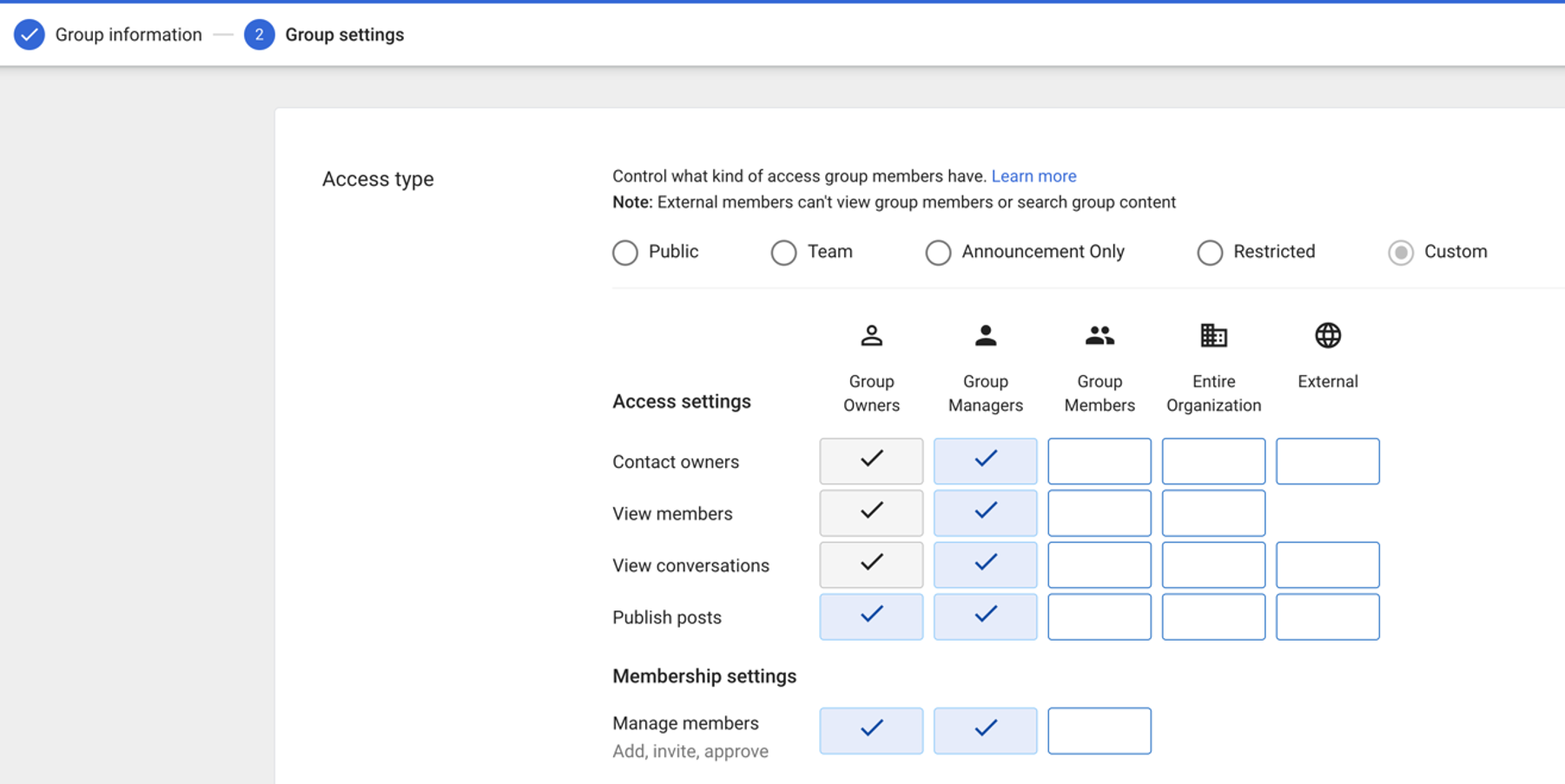Screen dimensions: 1565x784
Task: Click the Group Owners person icon
Action: [x=871, y=335]
